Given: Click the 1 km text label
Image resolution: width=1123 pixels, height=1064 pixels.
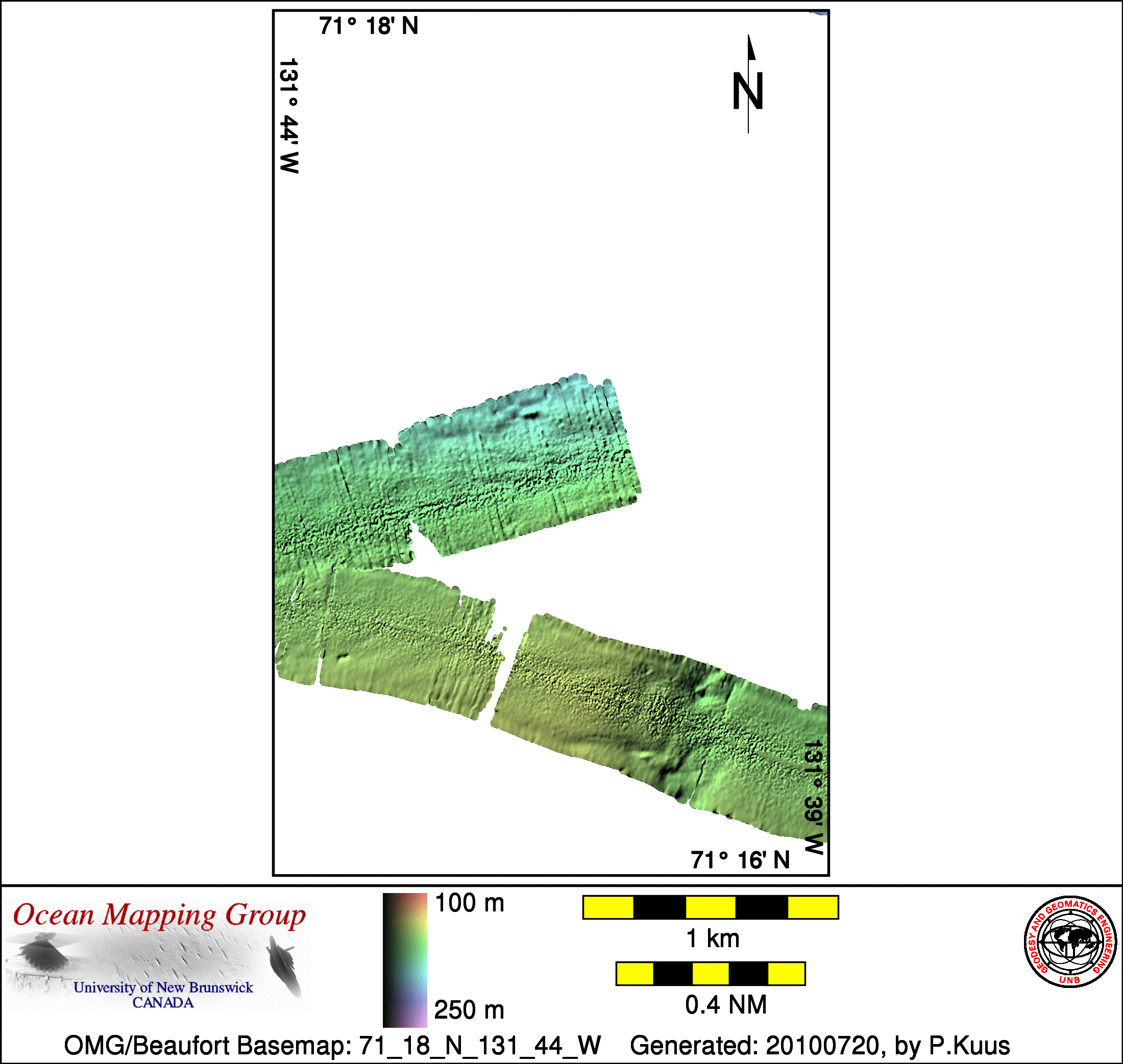Looking at the screenshot, I should click(x=713, y=938).
